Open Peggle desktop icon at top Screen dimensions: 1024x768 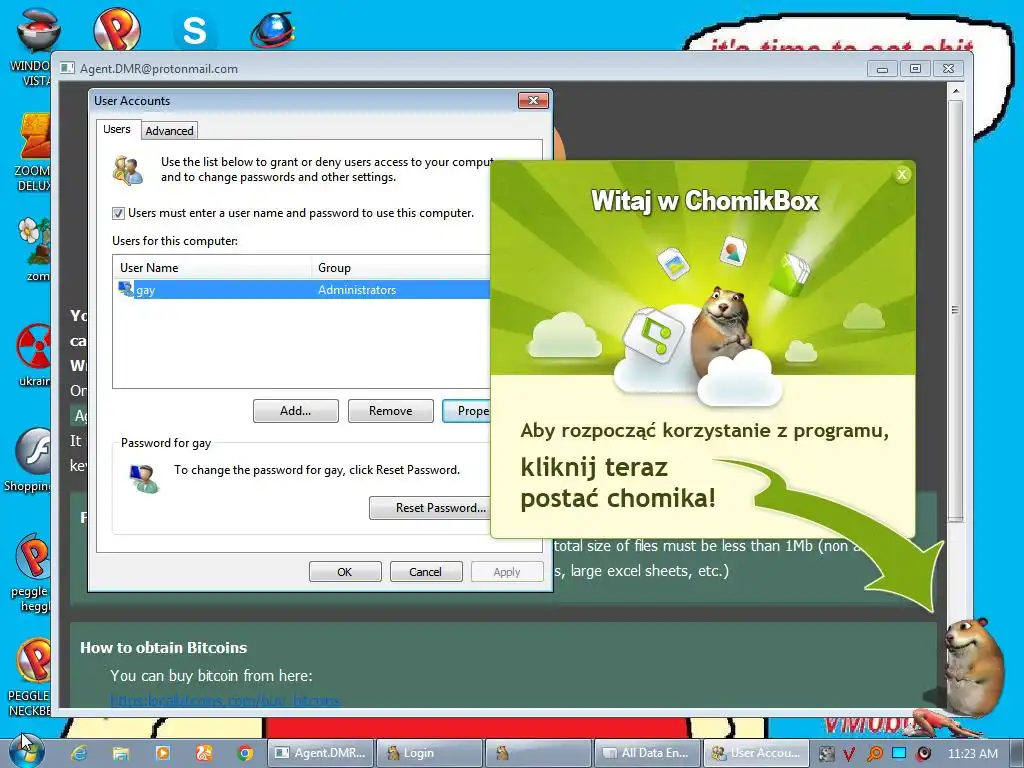[x=116, y=29]
